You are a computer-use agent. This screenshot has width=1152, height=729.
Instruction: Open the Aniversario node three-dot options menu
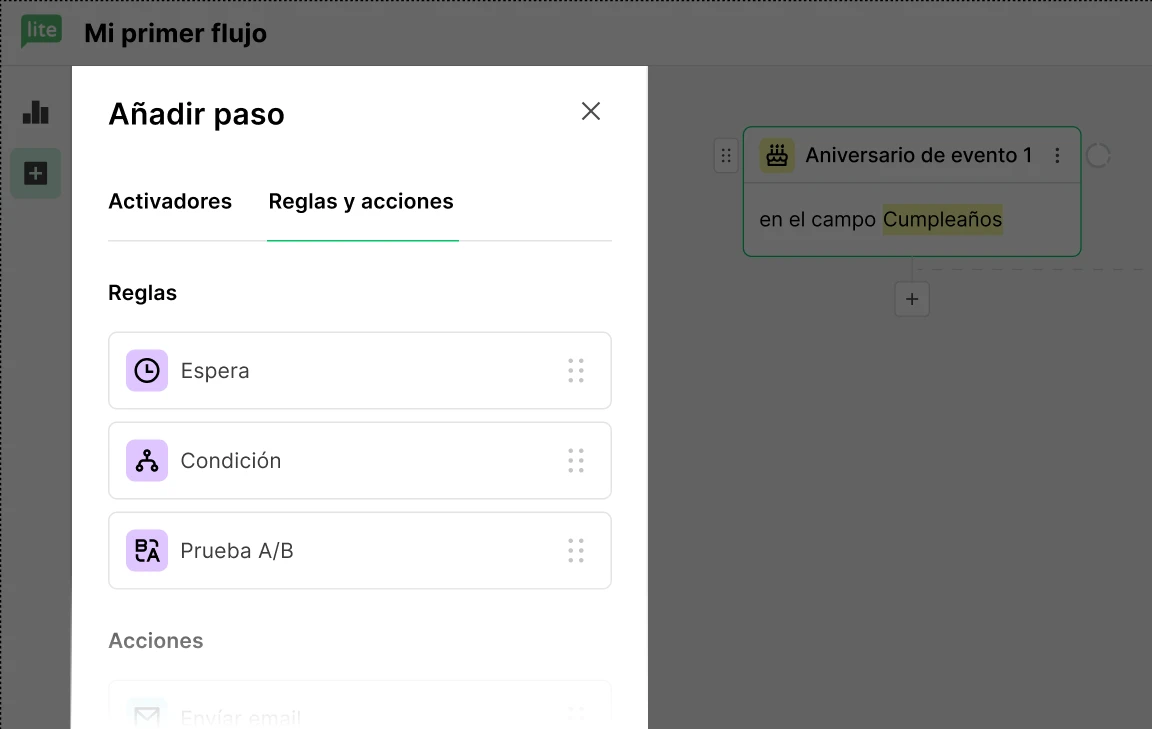(x=1057, y=156)
